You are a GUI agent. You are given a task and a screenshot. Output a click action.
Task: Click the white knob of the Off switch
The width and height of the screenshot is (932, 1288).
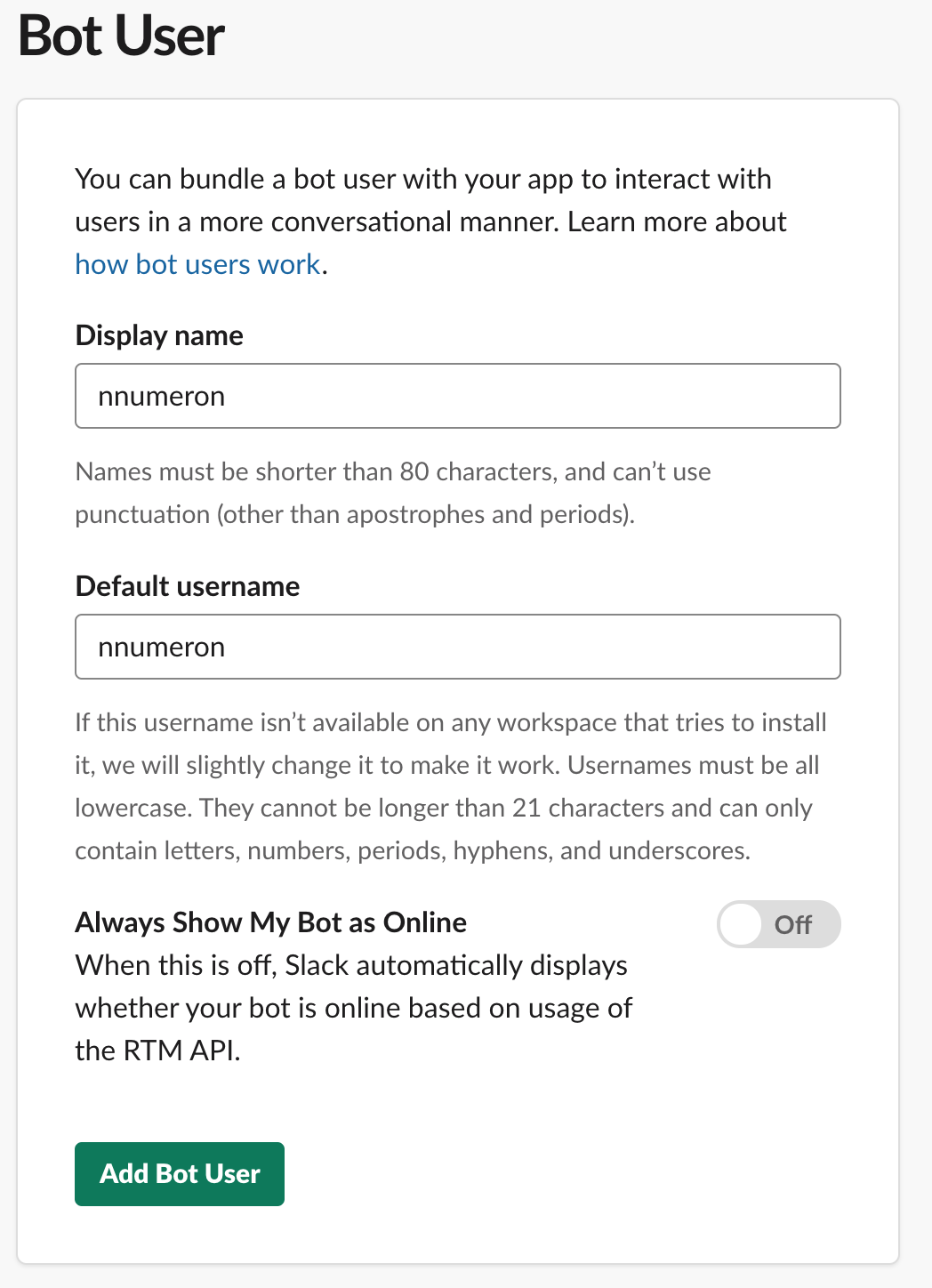(x=741, y=924)
